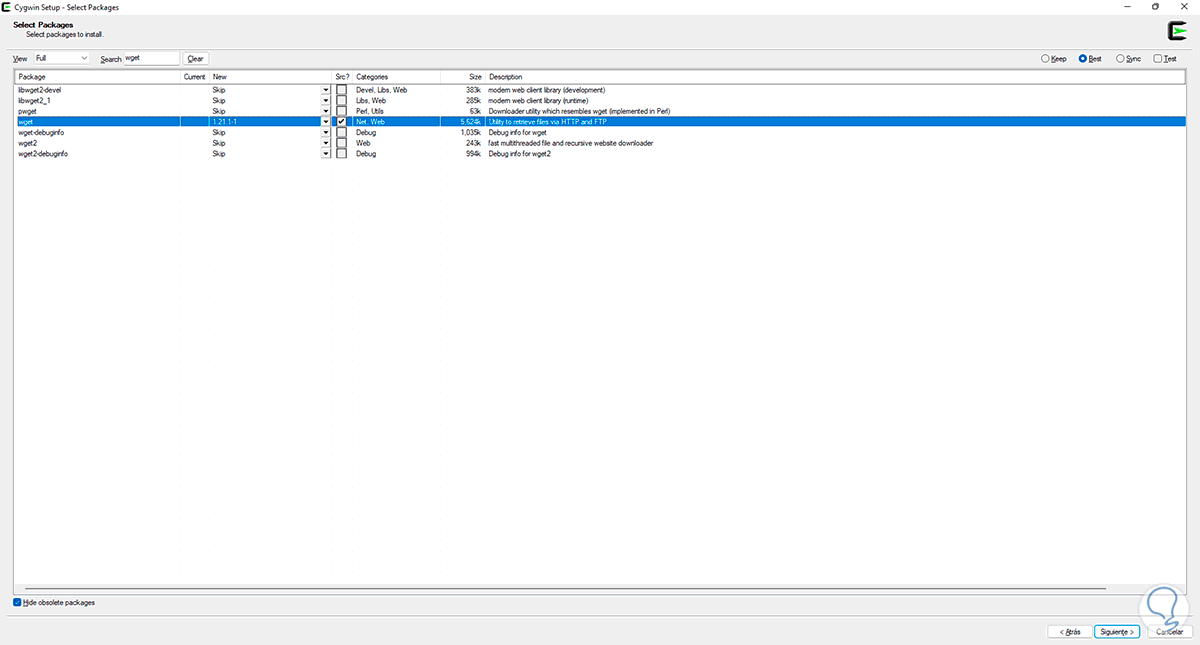The width and height of the screenshot is (1200, 645).
Task: Click the Current column header
Action: pyautogui.click(x=194, y=77)
